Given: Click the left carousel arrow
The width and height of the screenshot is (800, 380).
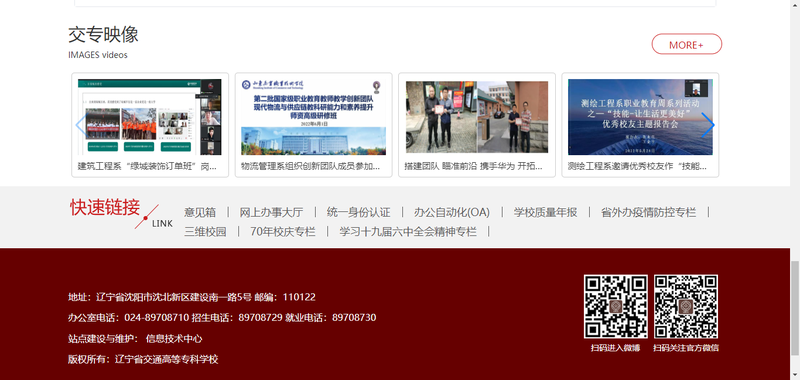Looking at the screenshot, I should point(81,125).
